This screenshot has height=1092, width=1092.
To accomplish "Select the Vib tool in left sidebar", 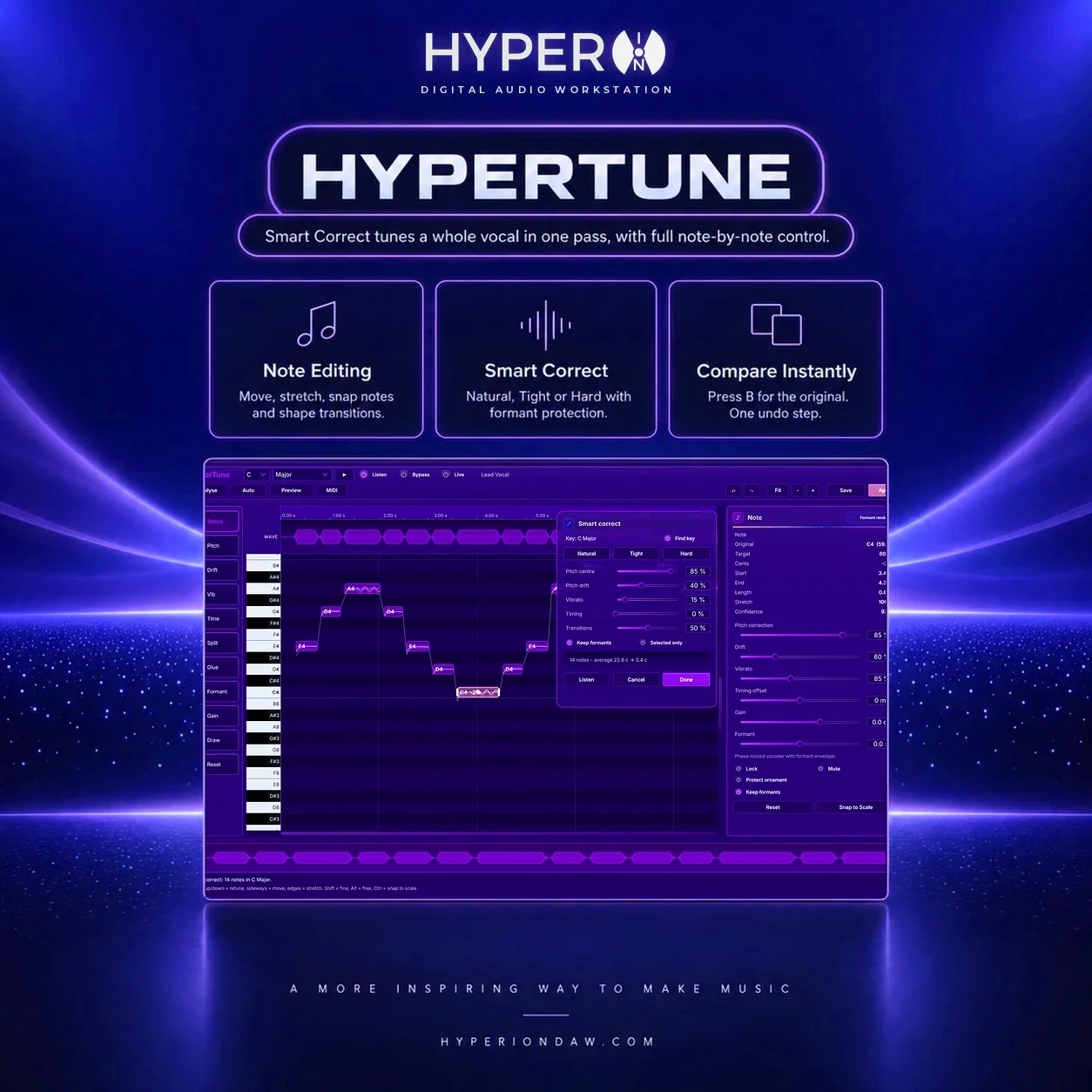I will (x=222, y=595).
